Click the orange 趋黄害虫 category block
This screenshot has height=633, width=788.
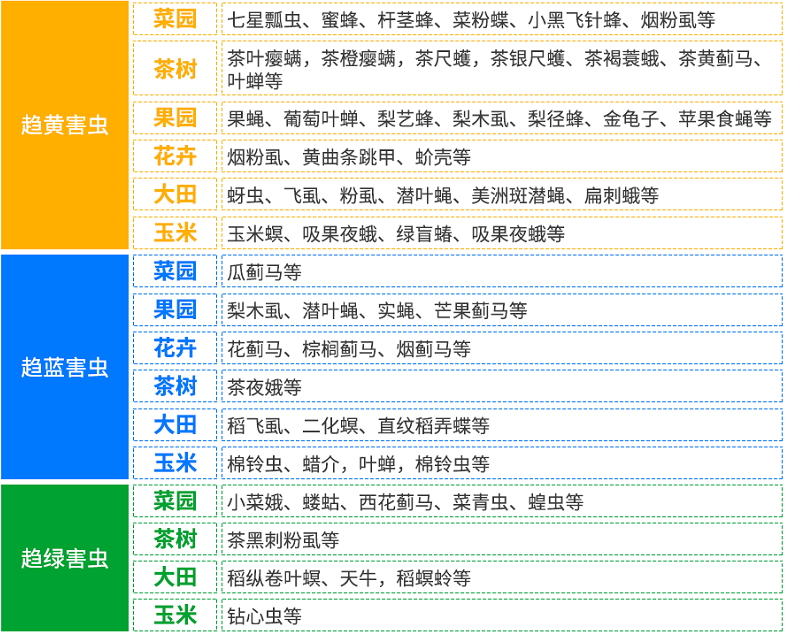(65, 126)
